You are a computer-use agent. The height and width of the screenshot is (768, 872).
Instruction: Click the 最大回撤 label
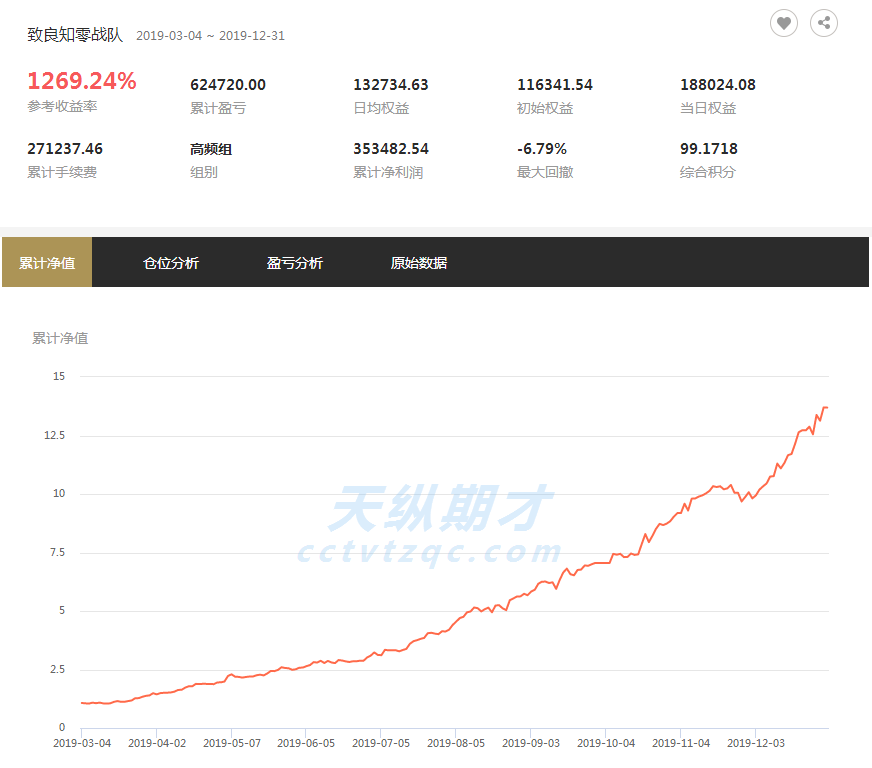(545, 172)
